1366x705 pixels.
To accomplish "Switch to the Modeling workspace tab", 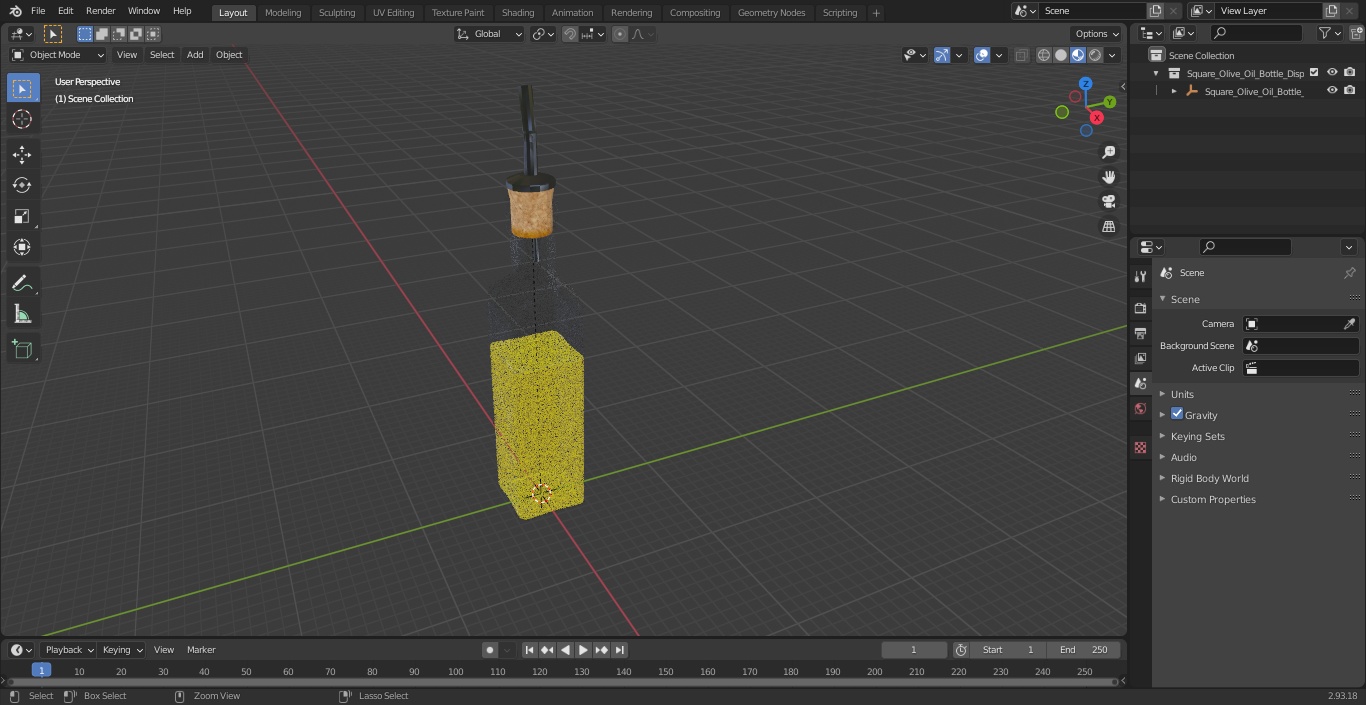I will 283,13.
